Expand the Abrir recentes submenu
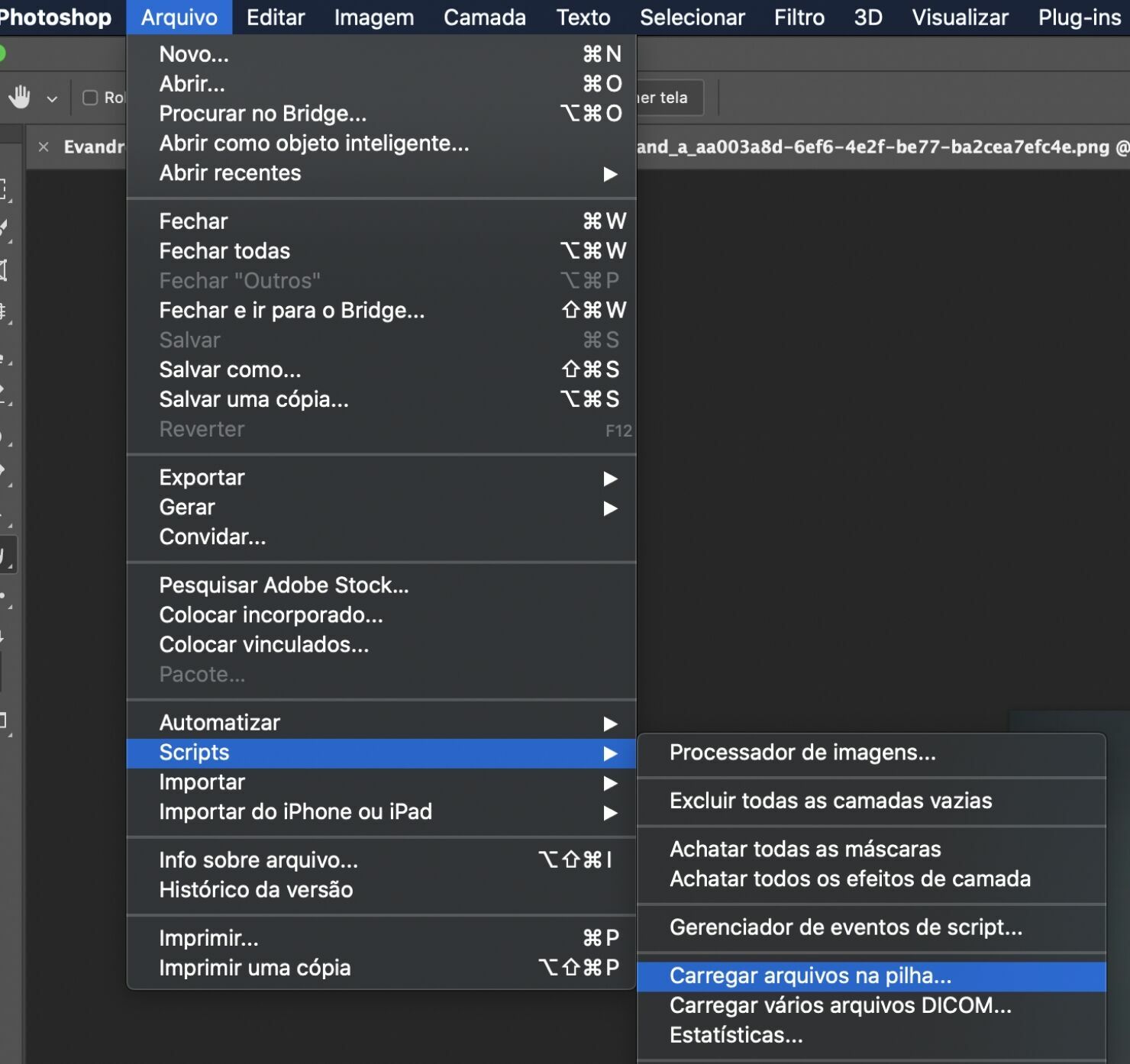 click(x=381, y=173)
